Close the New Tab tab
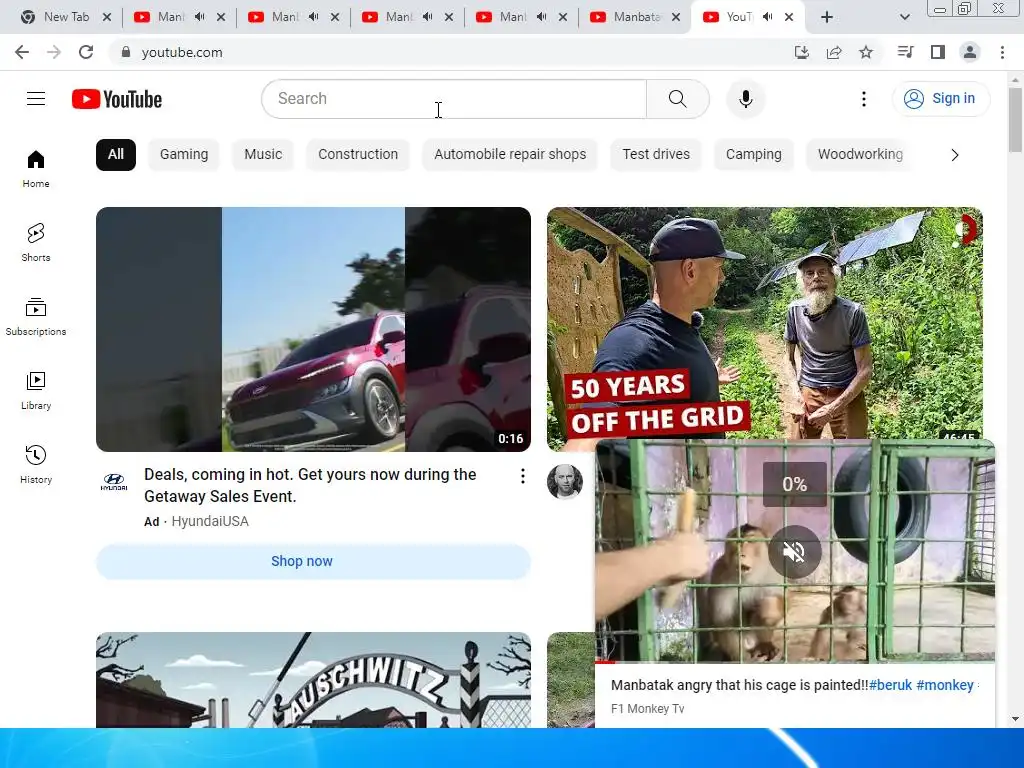 click(x=107, y=17)
